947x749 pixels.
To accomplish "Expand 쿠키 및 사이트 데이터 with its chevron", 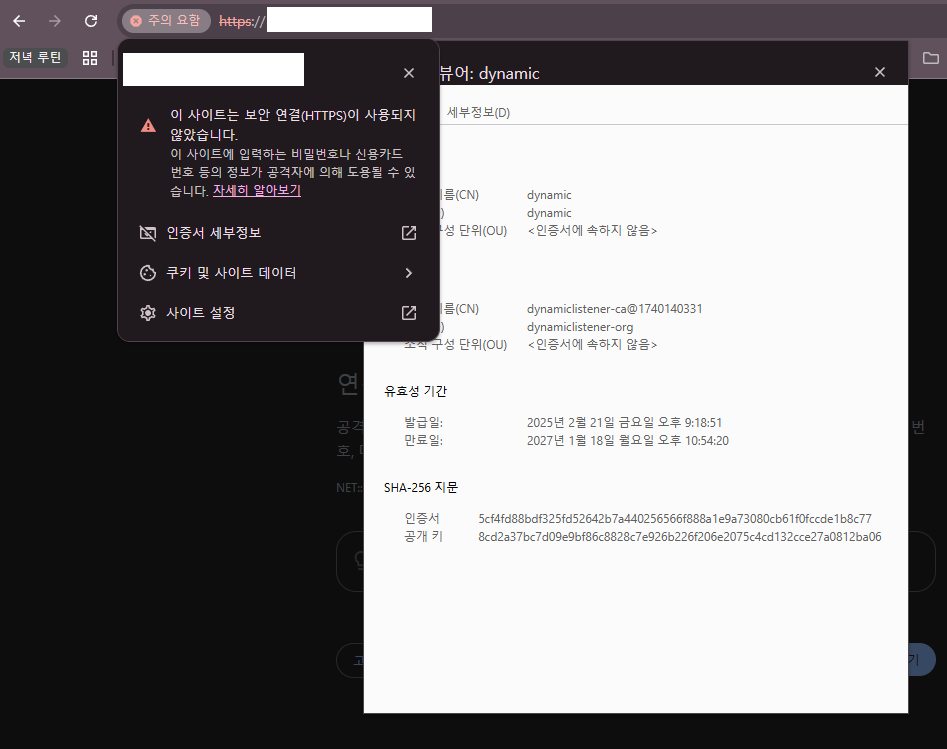I will click(408, 272).
